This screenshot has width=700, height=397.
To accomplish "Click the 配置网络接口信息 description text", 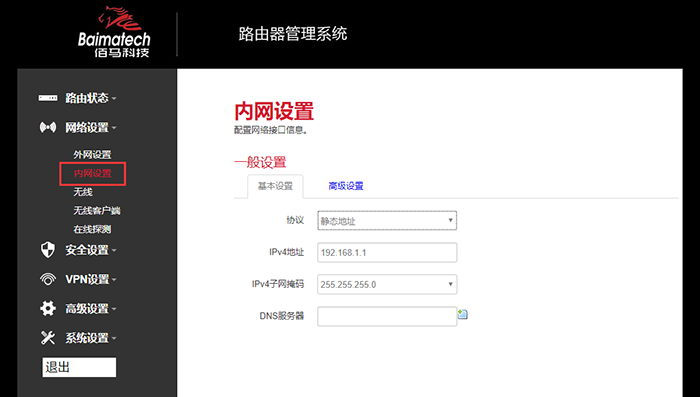I will (x=271, y=130).
